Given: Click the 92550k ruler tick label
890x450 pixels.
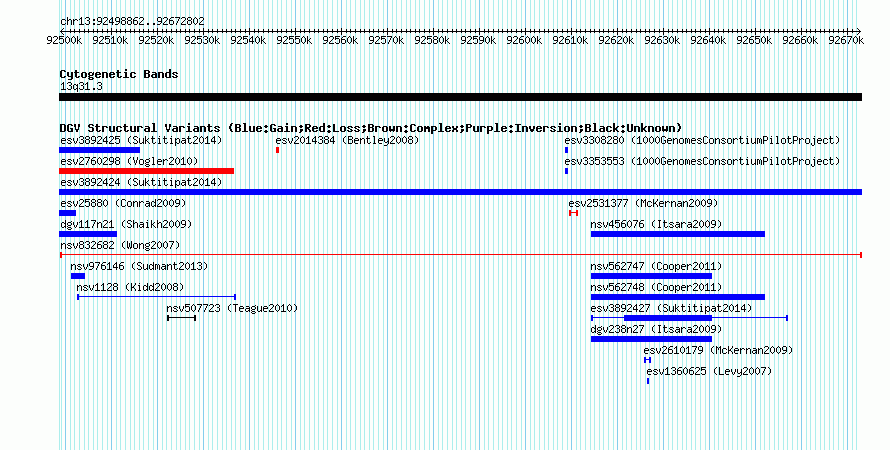Looking at the screenshot, I should coord(294,40).
